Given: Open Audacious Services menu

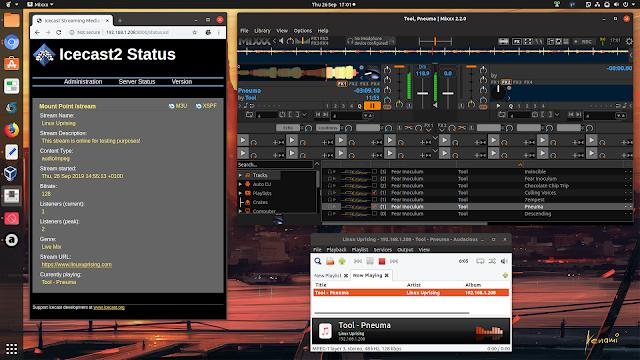Looking at the screenshot, I should (382, 249).
